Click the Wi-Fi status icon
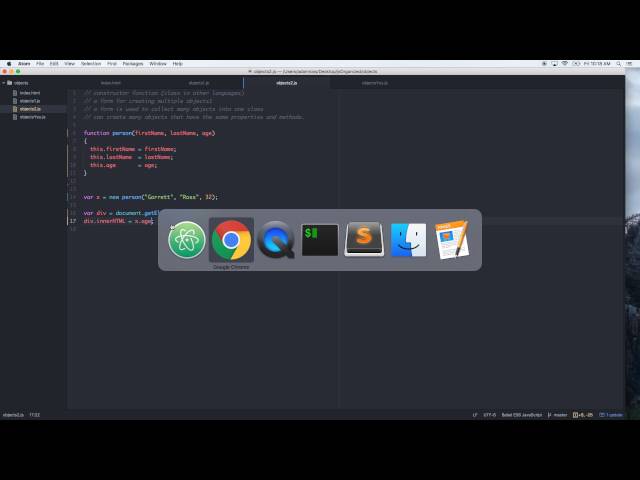This screenshot has width=640, height=480. [x=564, y=64]
